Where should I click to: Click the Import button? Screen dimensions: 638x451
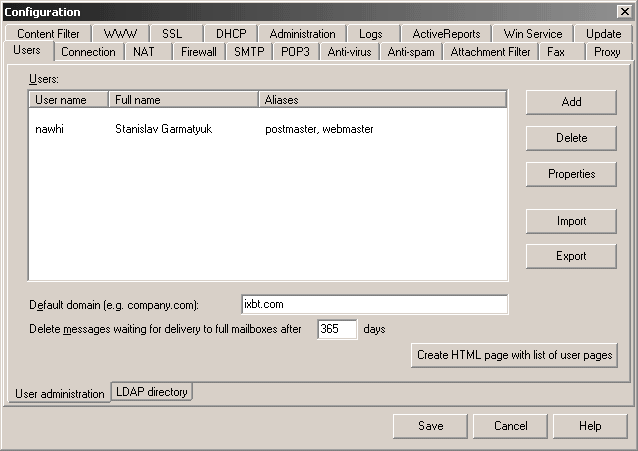pos(571,221)
